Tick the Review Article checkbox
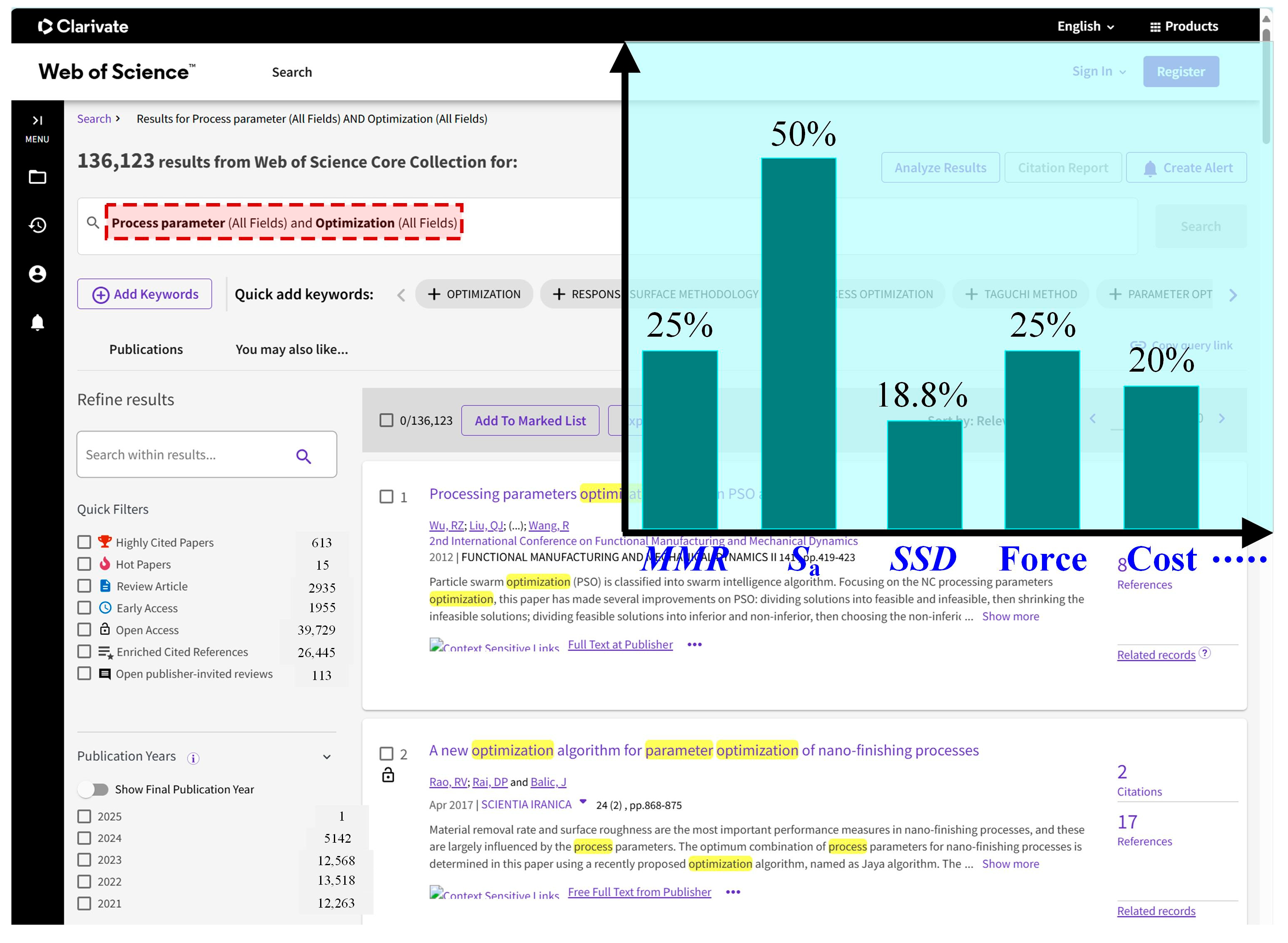1288x943 pixels. pyautogui.click(x=85, y=586)
